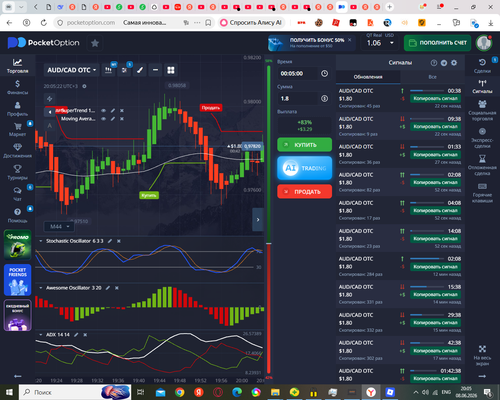
Task: Open the user avatar profile menu
Action: (484, 43)
